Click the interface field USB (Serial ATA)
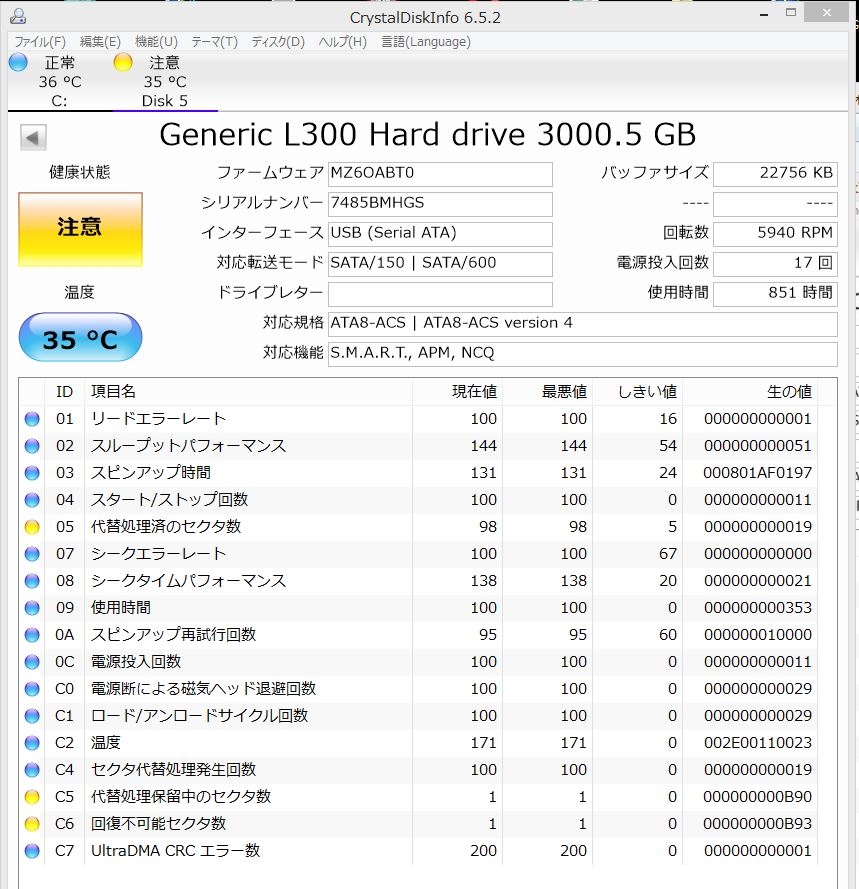 pos(440,234)
